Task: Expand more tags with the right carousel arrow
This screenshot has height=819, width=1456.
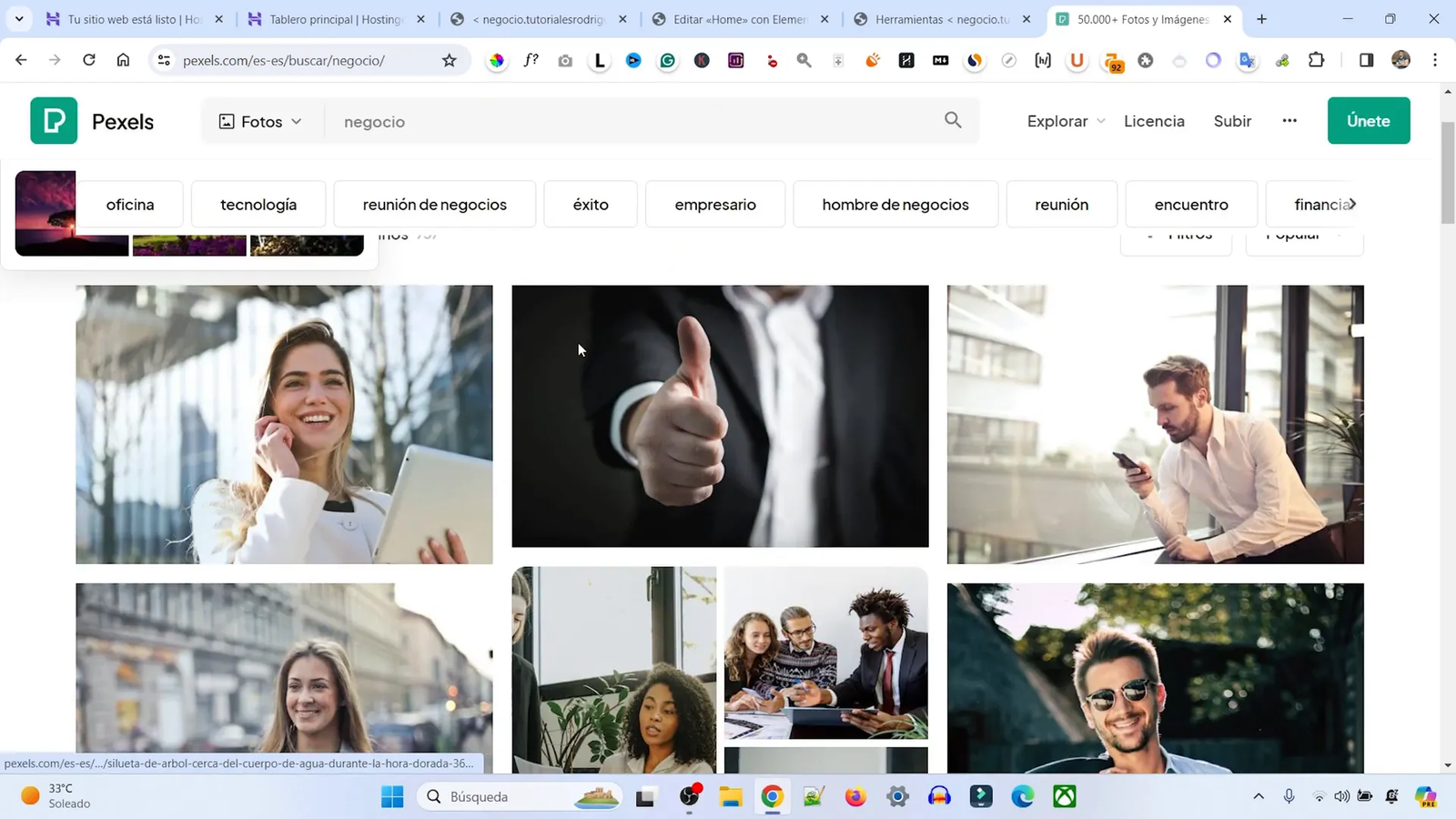Action: (1352, 204)
